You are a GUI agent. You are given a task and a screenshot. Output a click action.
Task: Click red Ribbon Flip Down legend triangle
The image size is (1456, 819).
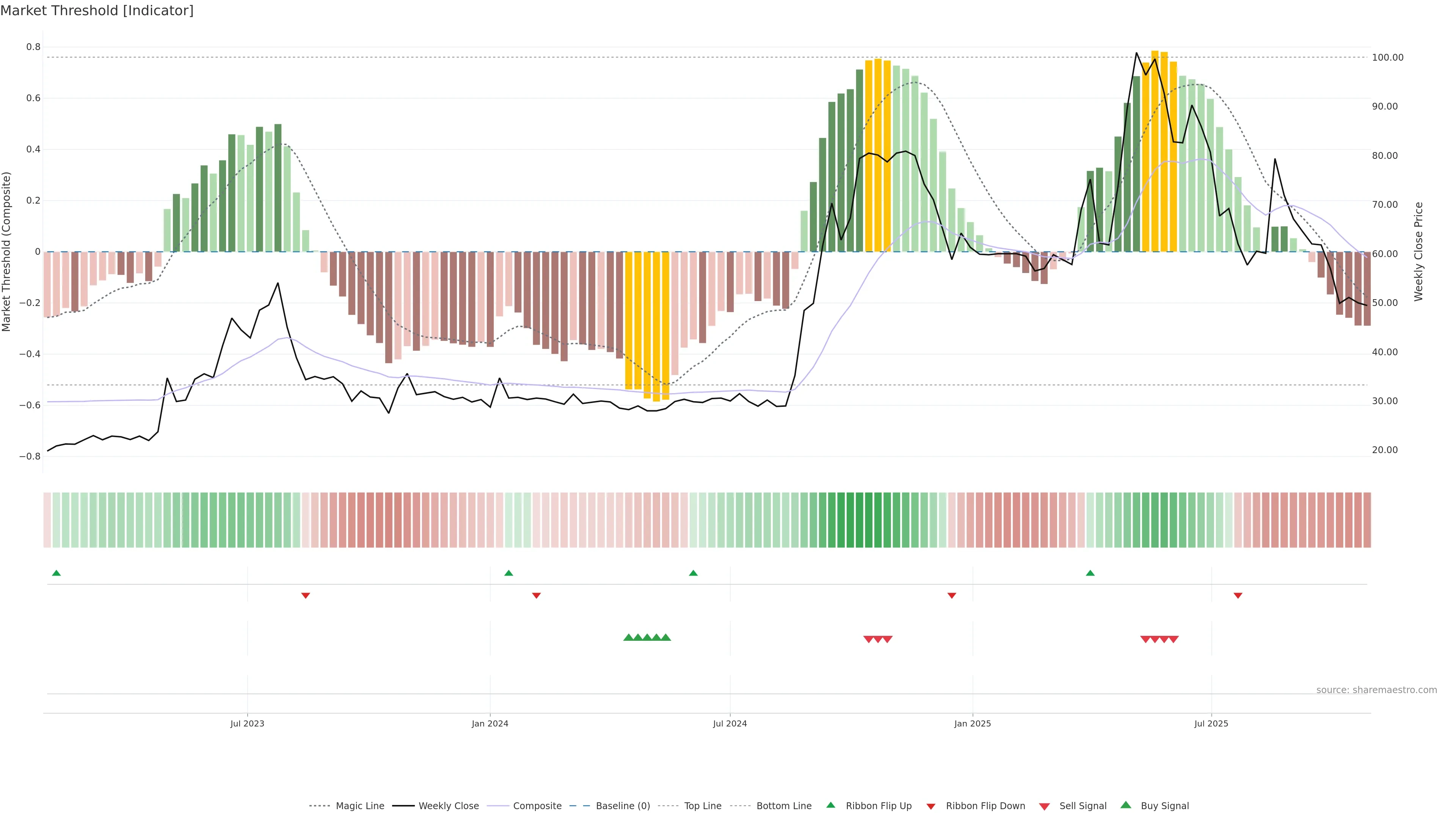point(931,806)
